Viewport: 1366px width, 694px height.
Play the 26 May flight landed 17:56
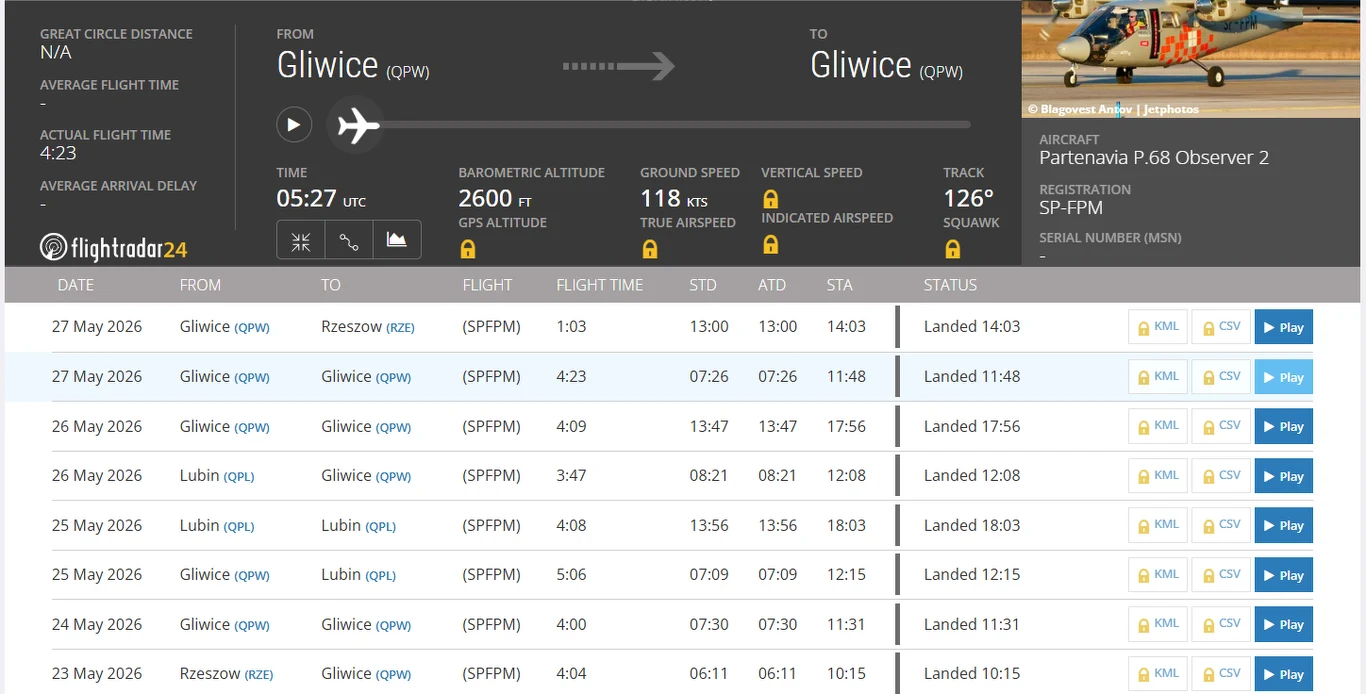(x=1283, y=426)
